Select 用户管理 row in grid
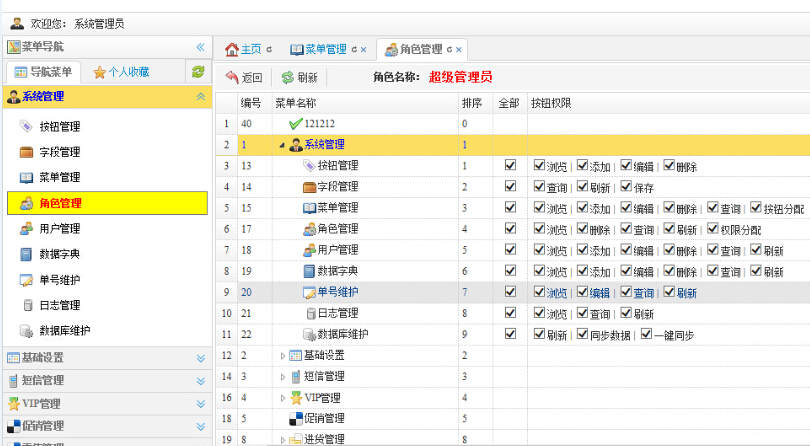Image resolution: width=810 pixels, height=446 pixels. click(338, 250)
